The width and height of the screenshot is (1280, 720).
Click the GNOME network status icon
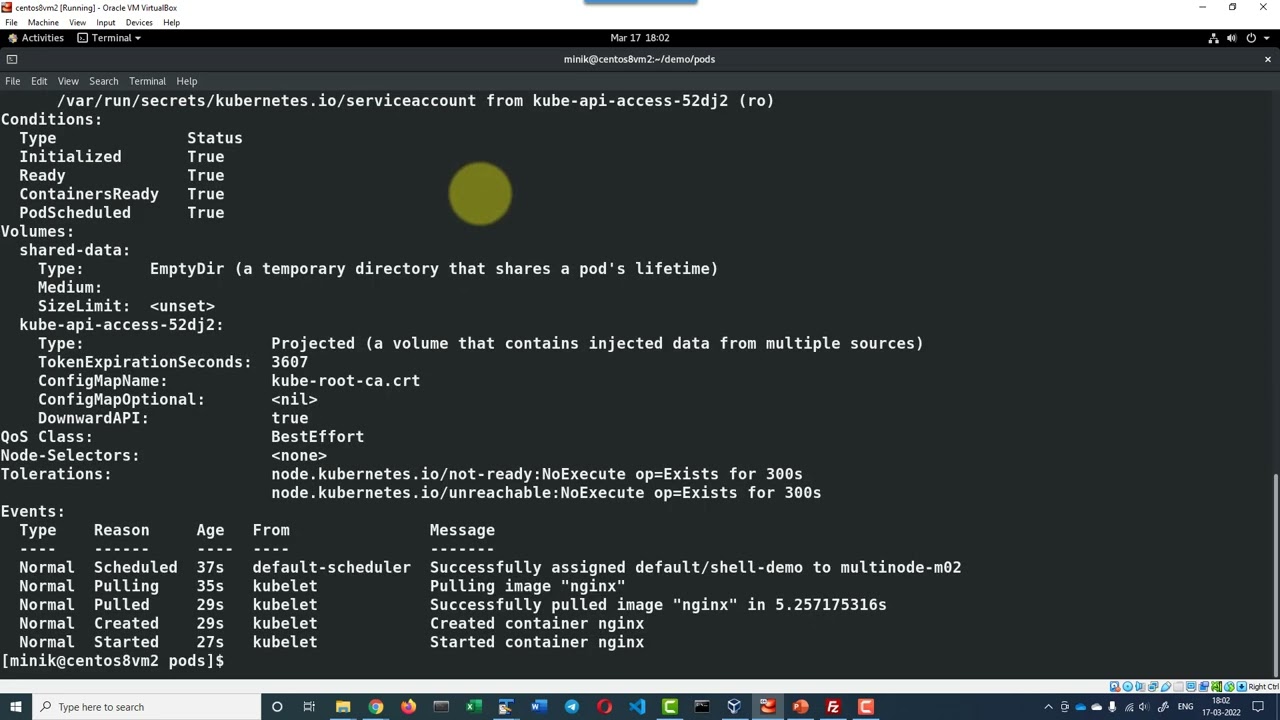pos(1214,38)
